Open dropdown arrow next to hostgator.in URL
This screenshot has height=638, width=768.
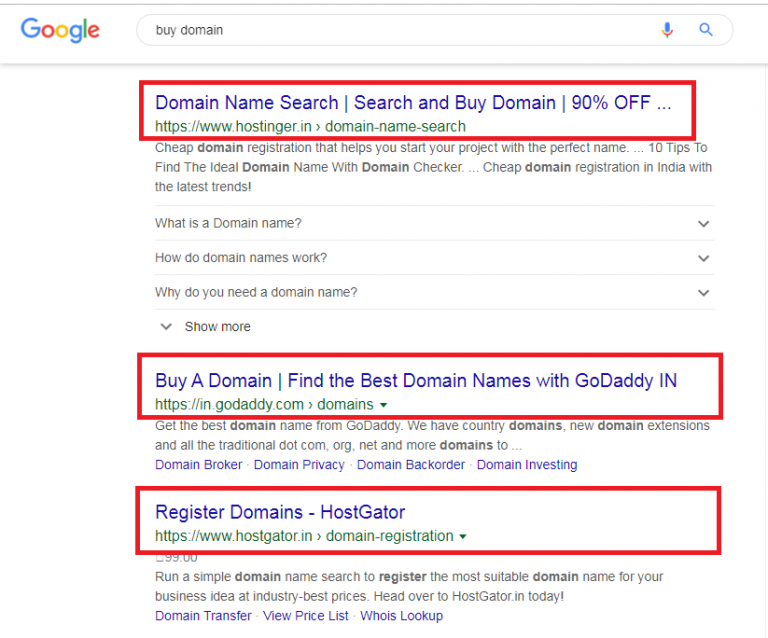pyautogui.click(x=462, y=537)
